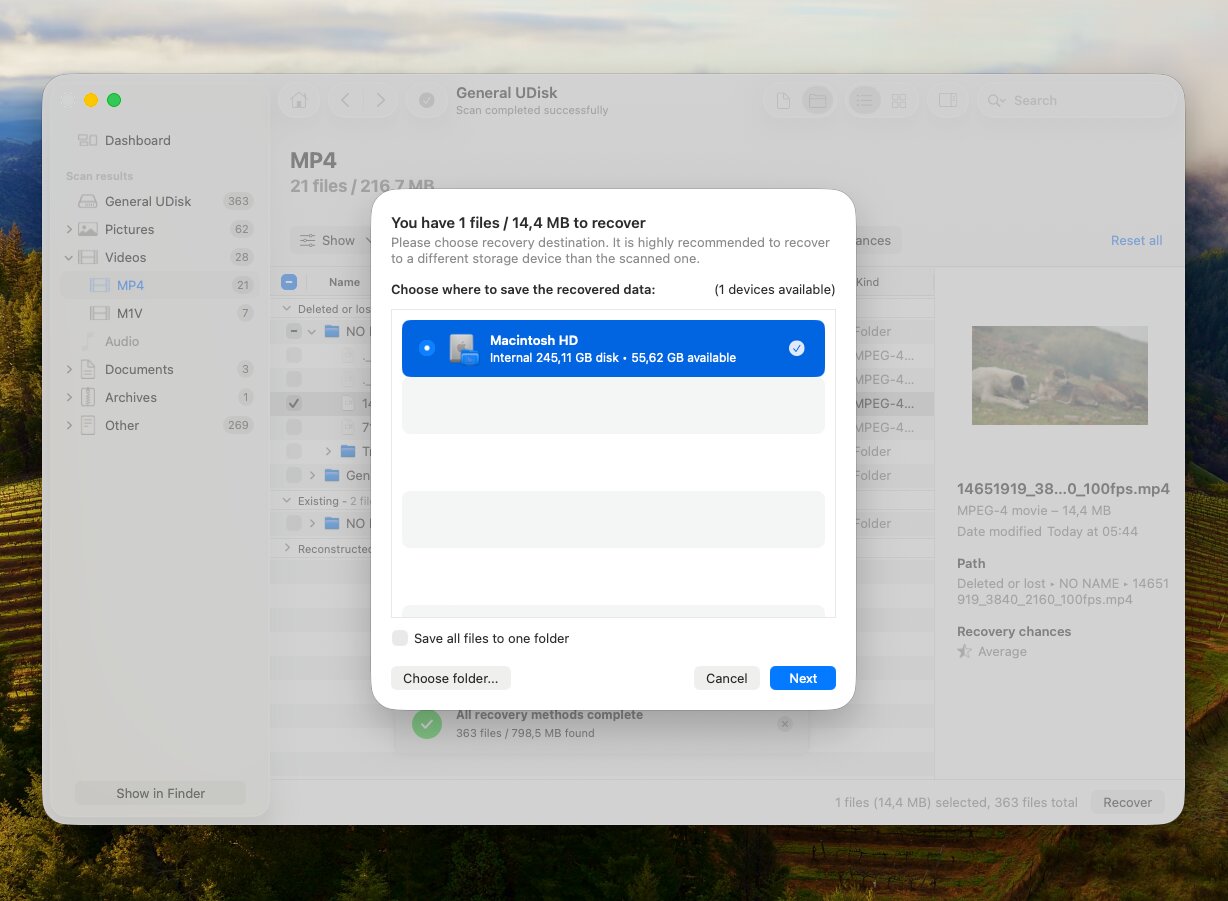This screenshot has height=901, width=1228.
Task: Cancel the recovery dialog
Action: coord(727,678)
